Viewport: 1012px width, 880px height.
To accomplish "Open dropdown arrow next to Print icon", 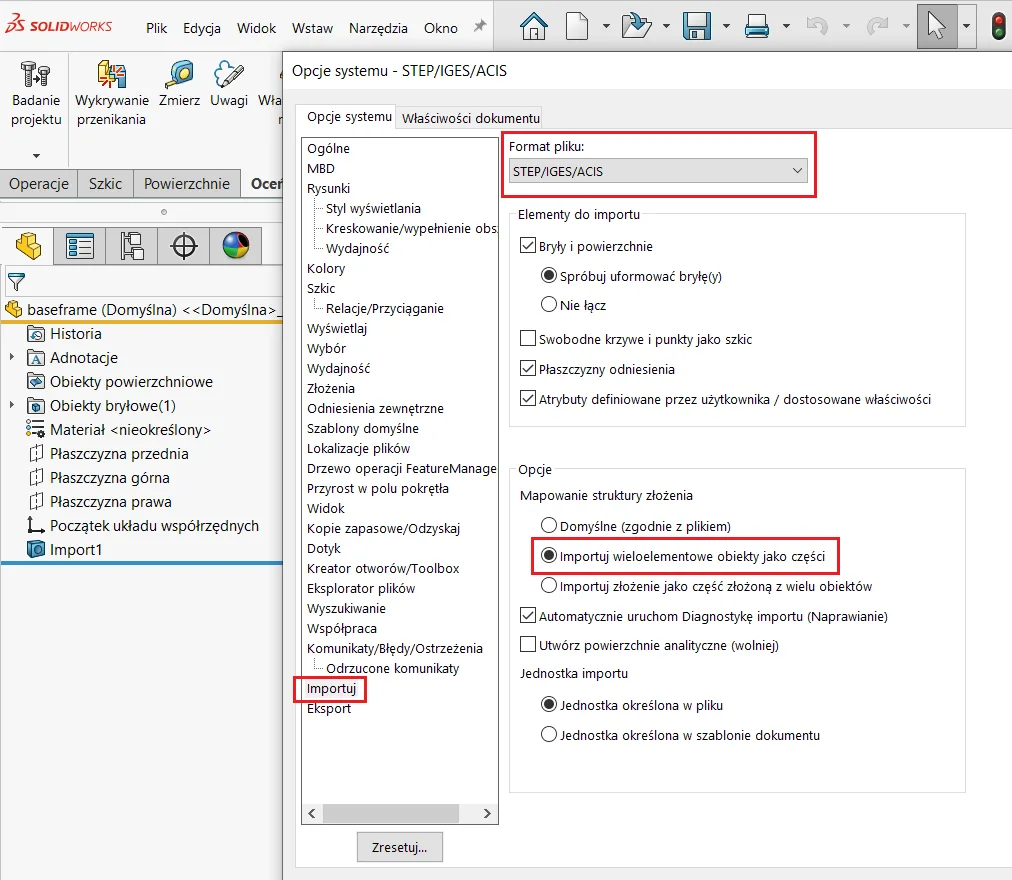I will click(786, 26).
